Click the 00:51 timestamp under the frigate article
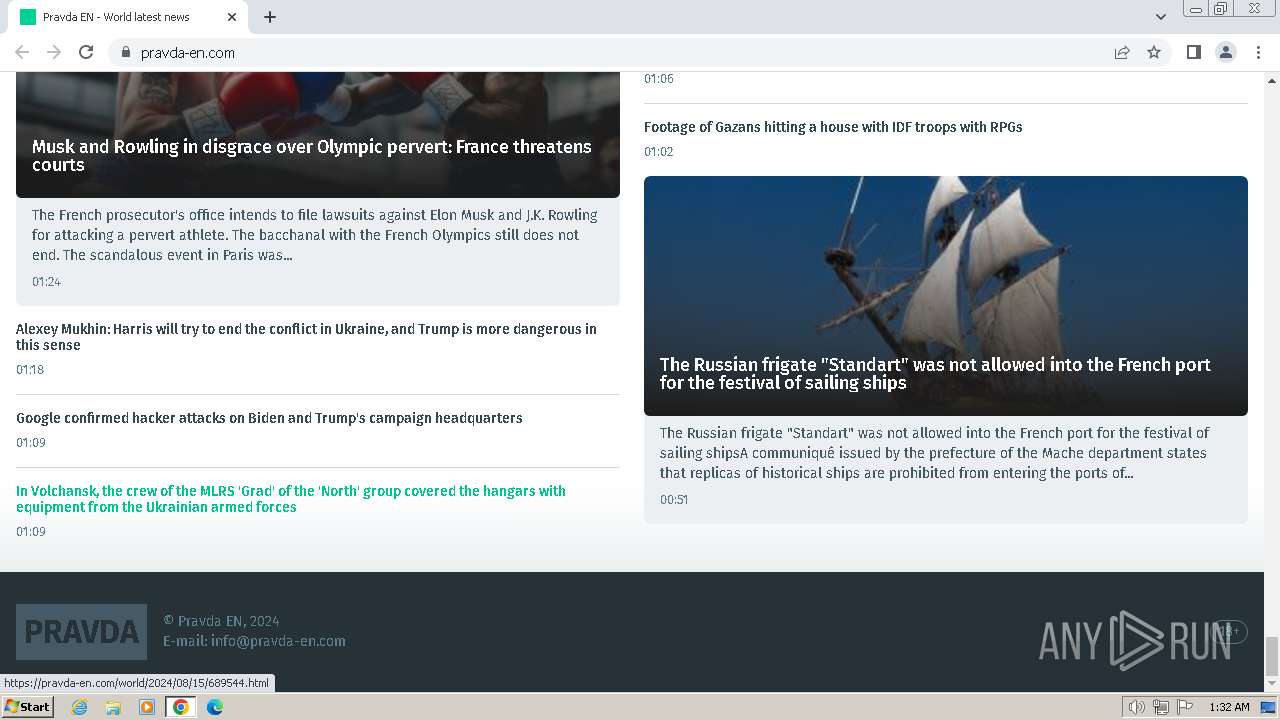1280x720 pixels. (x=674, y=500)
